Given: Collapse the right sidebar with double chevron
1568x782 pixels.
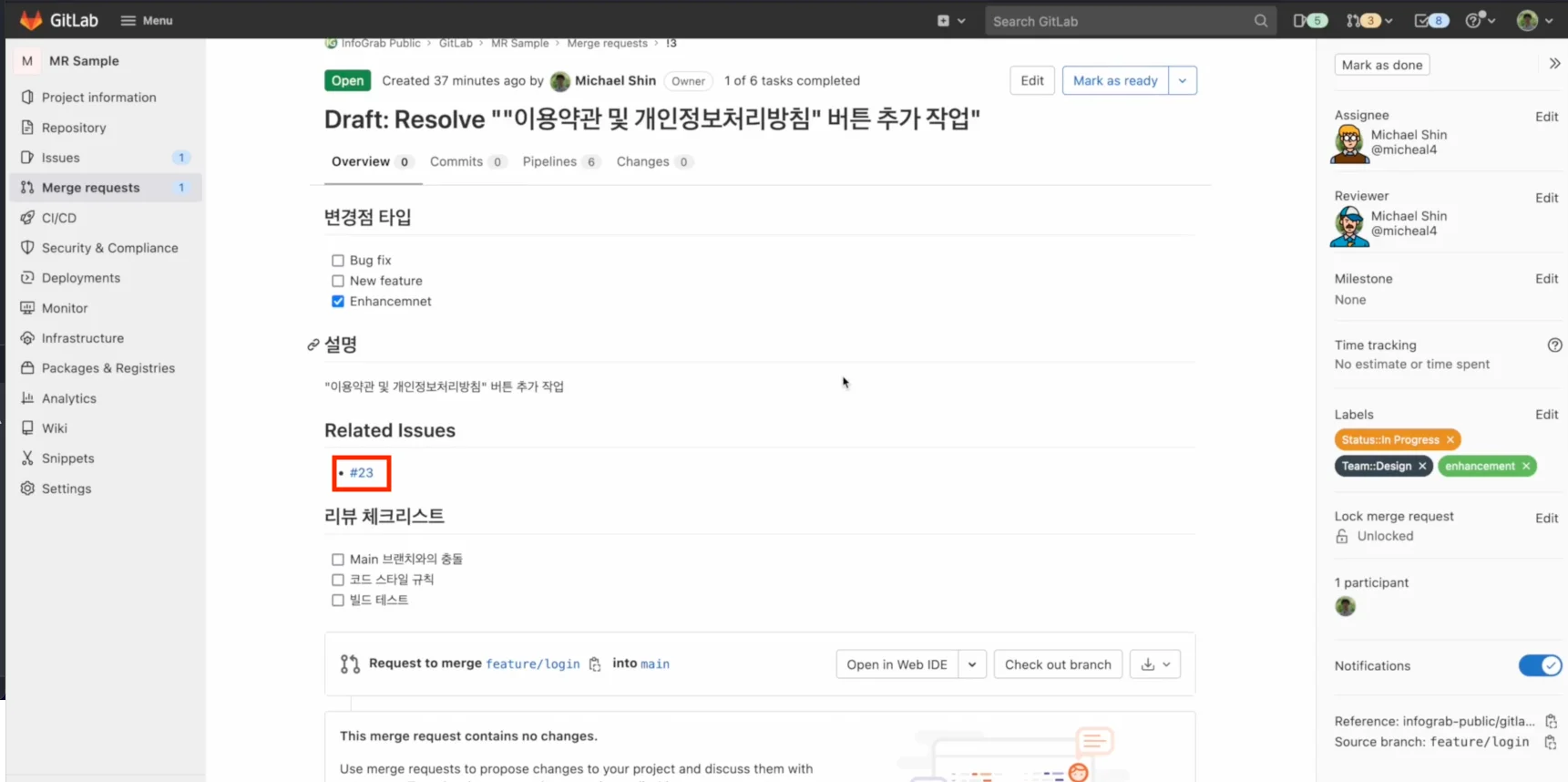Looking at the screenshot, I should point(1554,64).
